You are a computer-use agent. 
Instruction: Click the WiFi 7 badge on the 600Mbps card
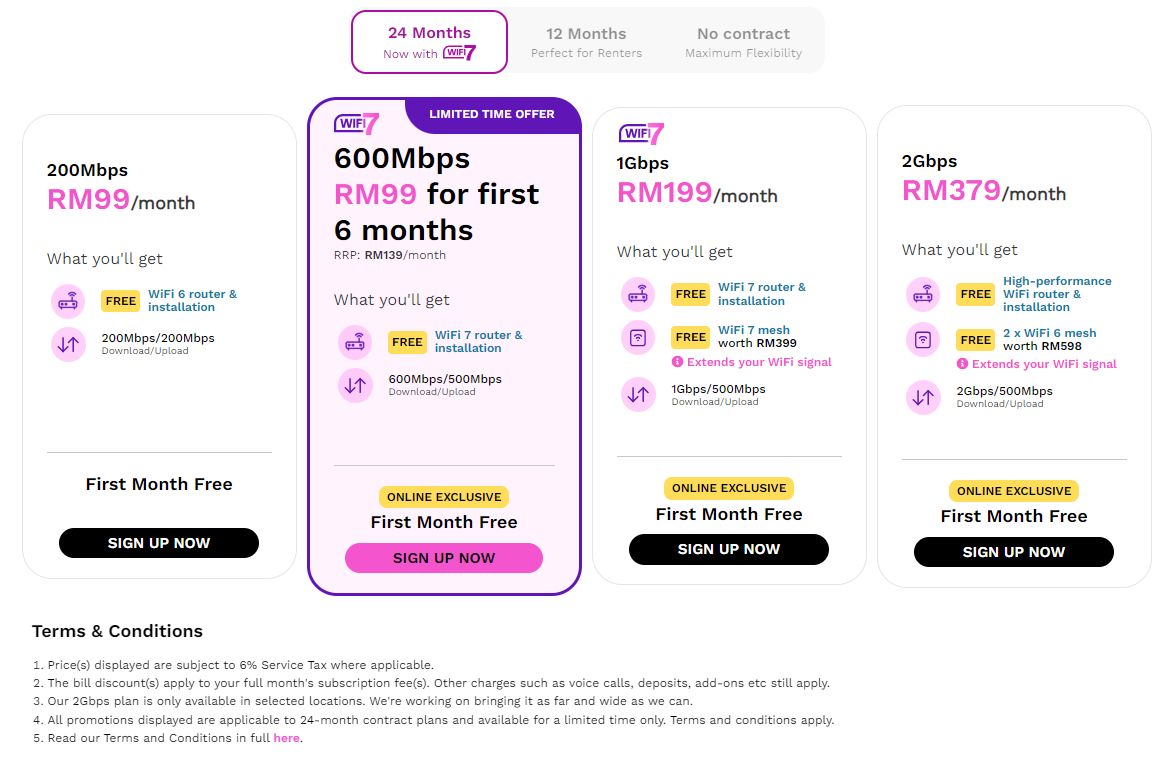point(355,122)
